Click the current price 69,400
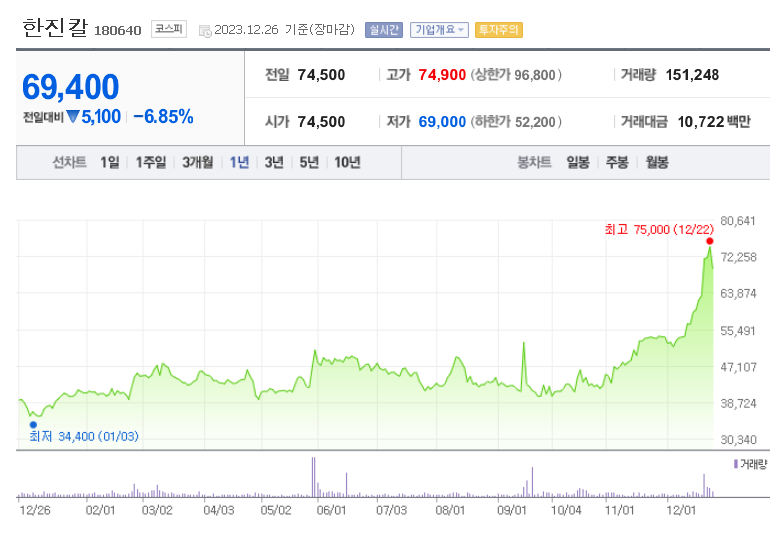Screen dimensions: 770x533 [x=71, y=87]
